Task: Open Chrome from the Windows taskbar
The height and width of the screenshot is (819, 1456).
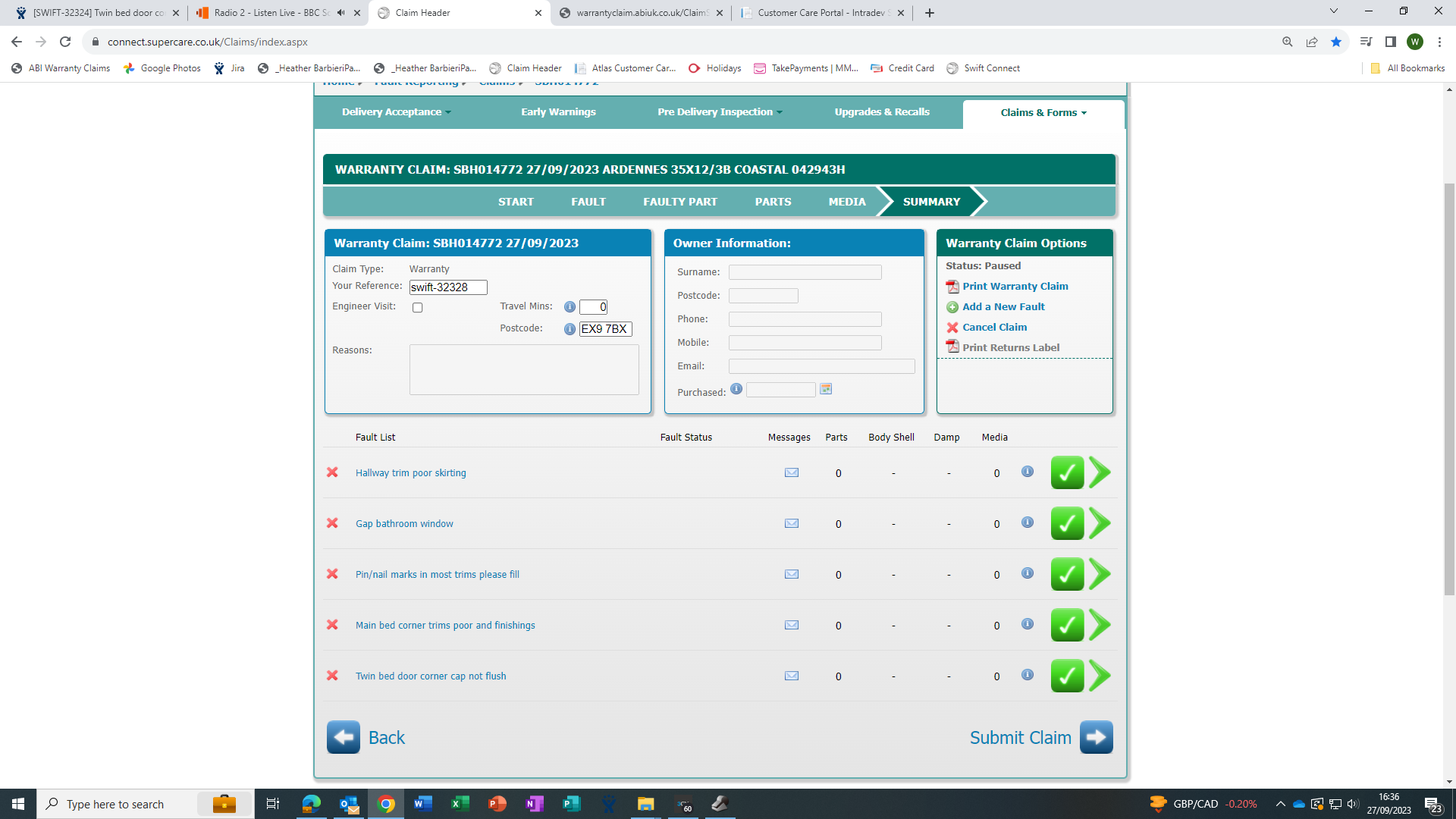Action: click(386, 804)
